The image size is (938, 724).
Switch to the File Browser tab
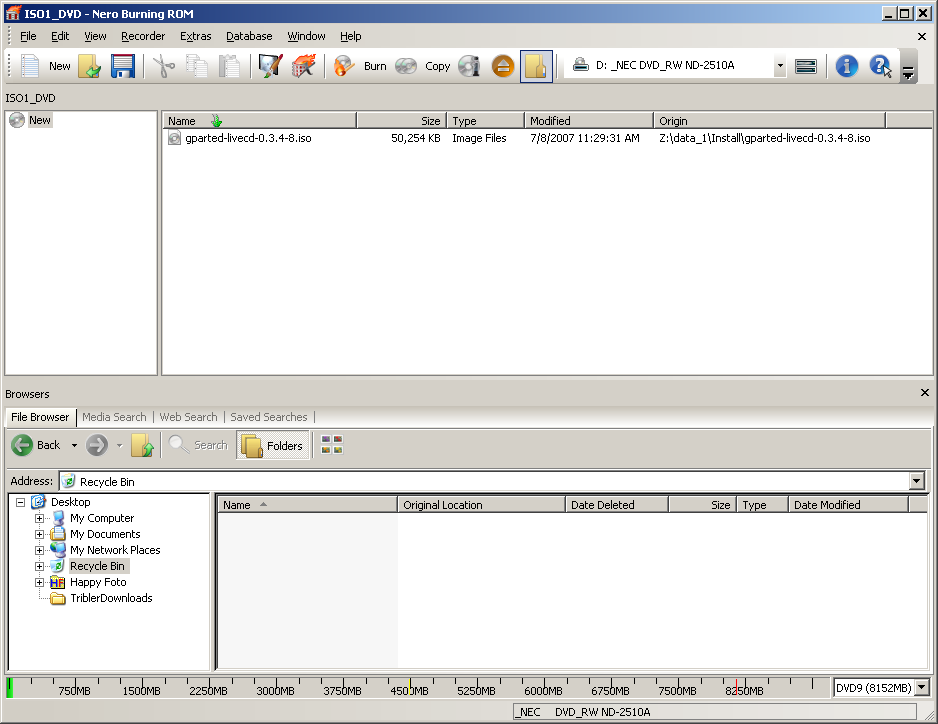[x=40, y=417]
